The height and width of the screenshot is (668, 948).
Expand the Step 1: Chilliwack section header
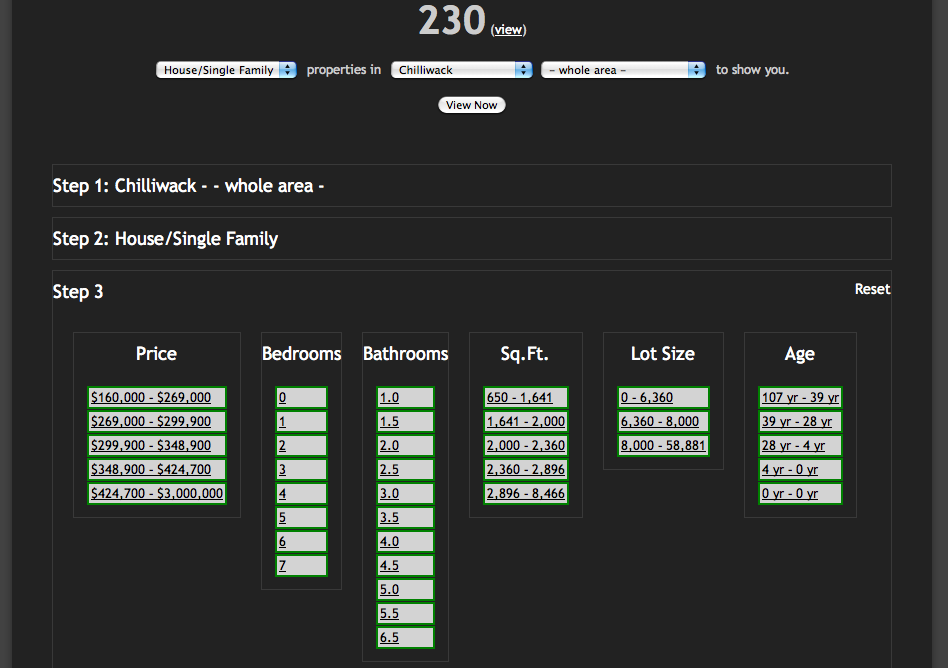point(472,186)
